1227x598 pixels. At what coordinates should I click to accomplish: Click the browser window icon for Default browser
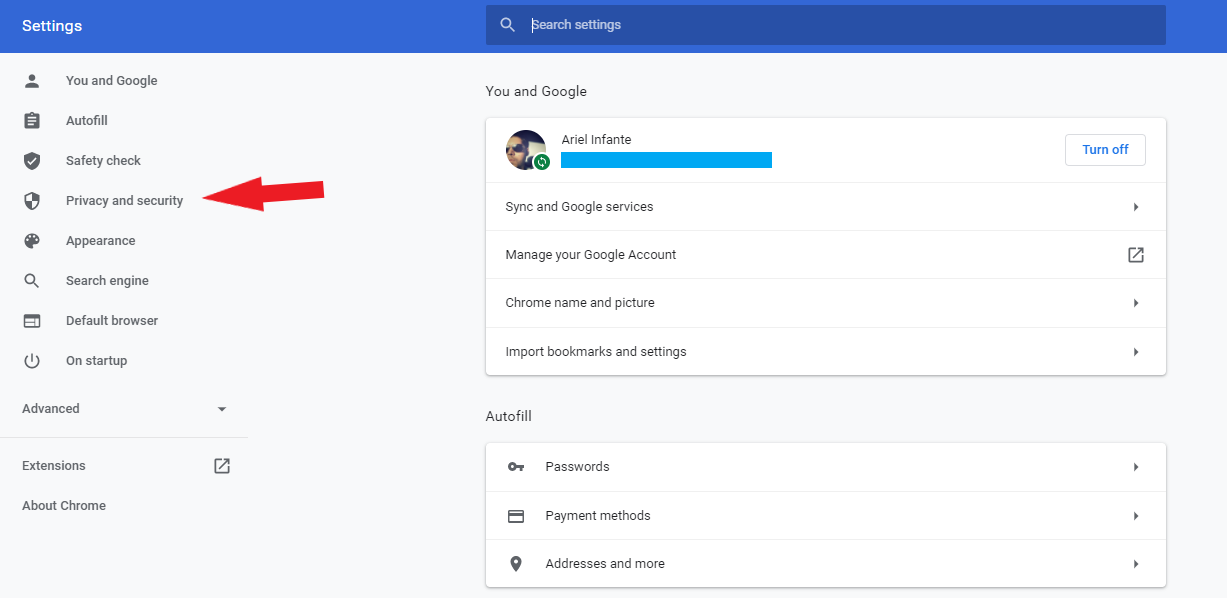tap(32, 321)
